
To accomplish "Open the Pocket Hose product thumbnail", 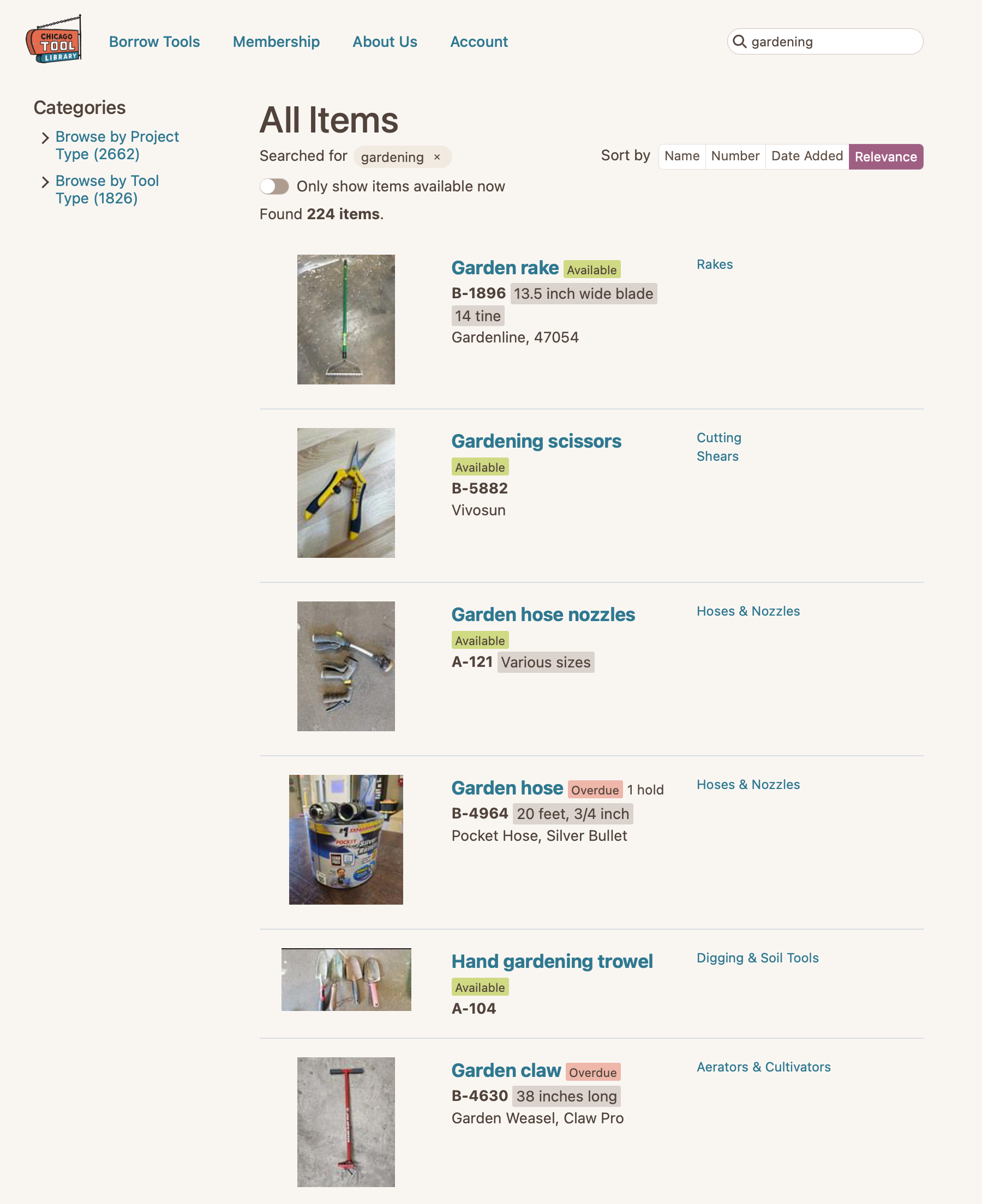I will tap(346, 839).
